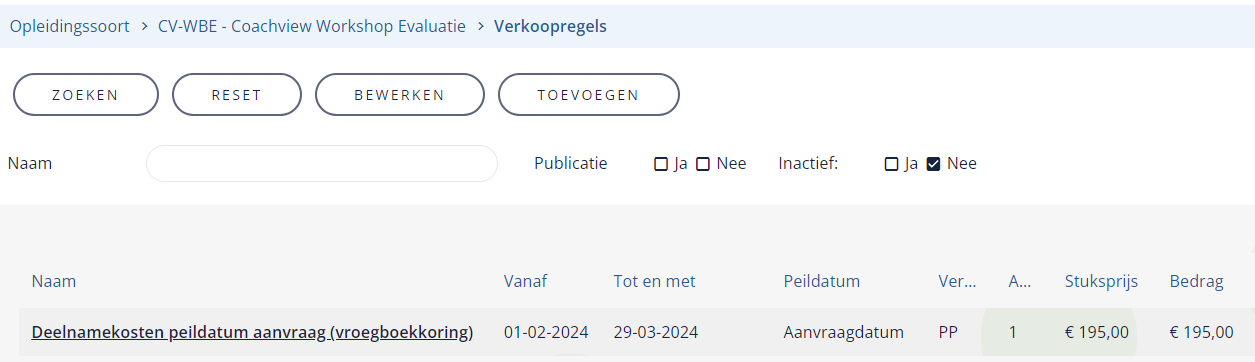Click the Aanvraagdatum cell in the row
Image resolution: width=1255 pixels, height=362 pixels.
click(x=844, y=332)
